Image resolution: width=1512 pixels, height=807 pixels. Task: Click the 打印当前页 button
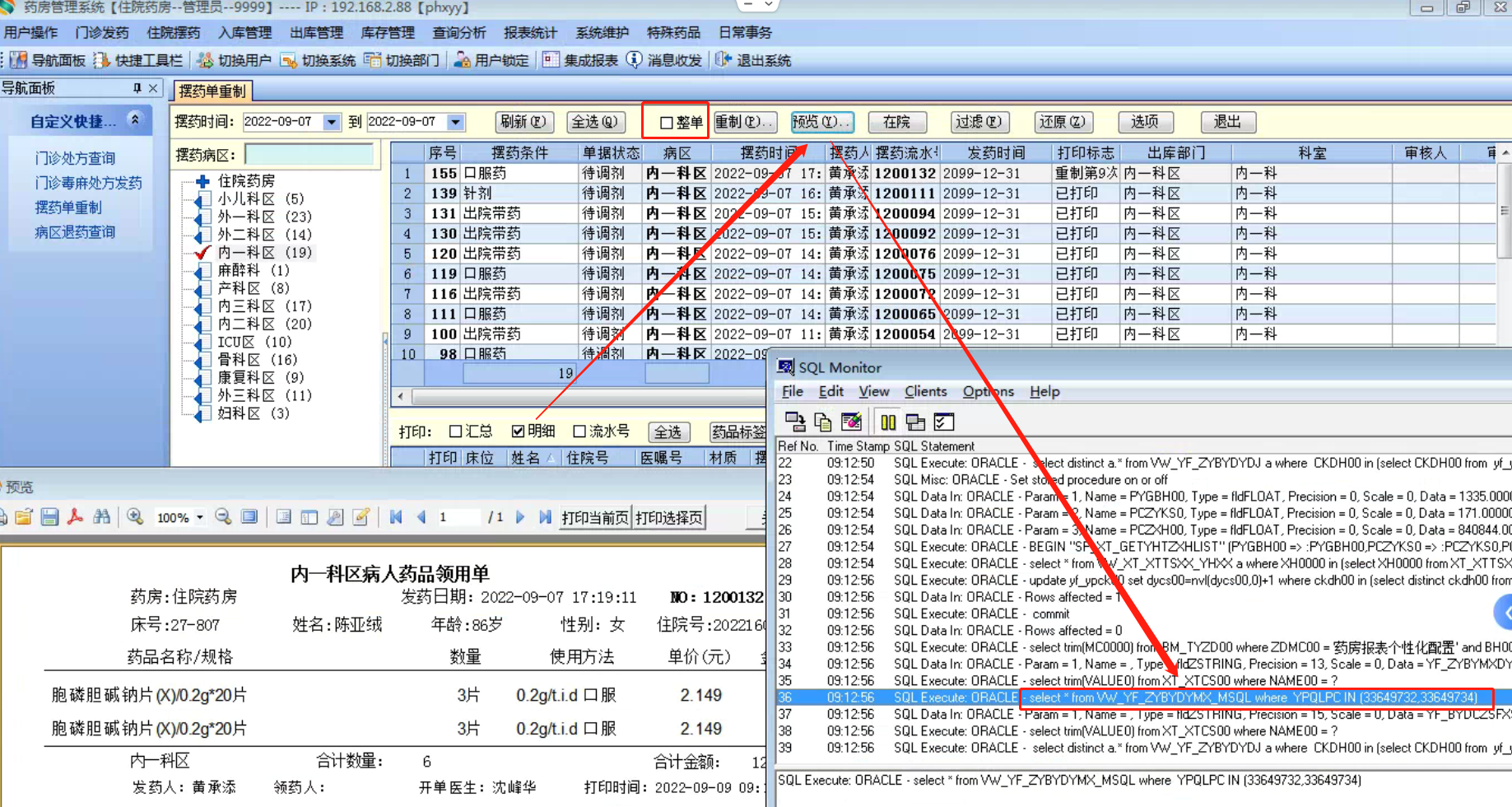click(x=595, y=518)
